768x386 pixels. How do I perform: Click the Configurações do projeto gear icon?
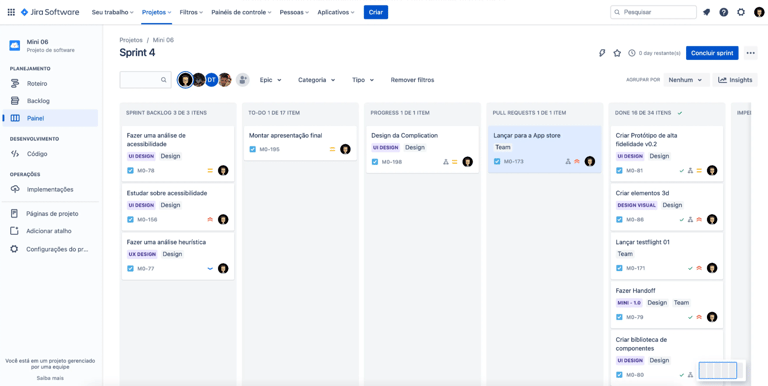15,249
